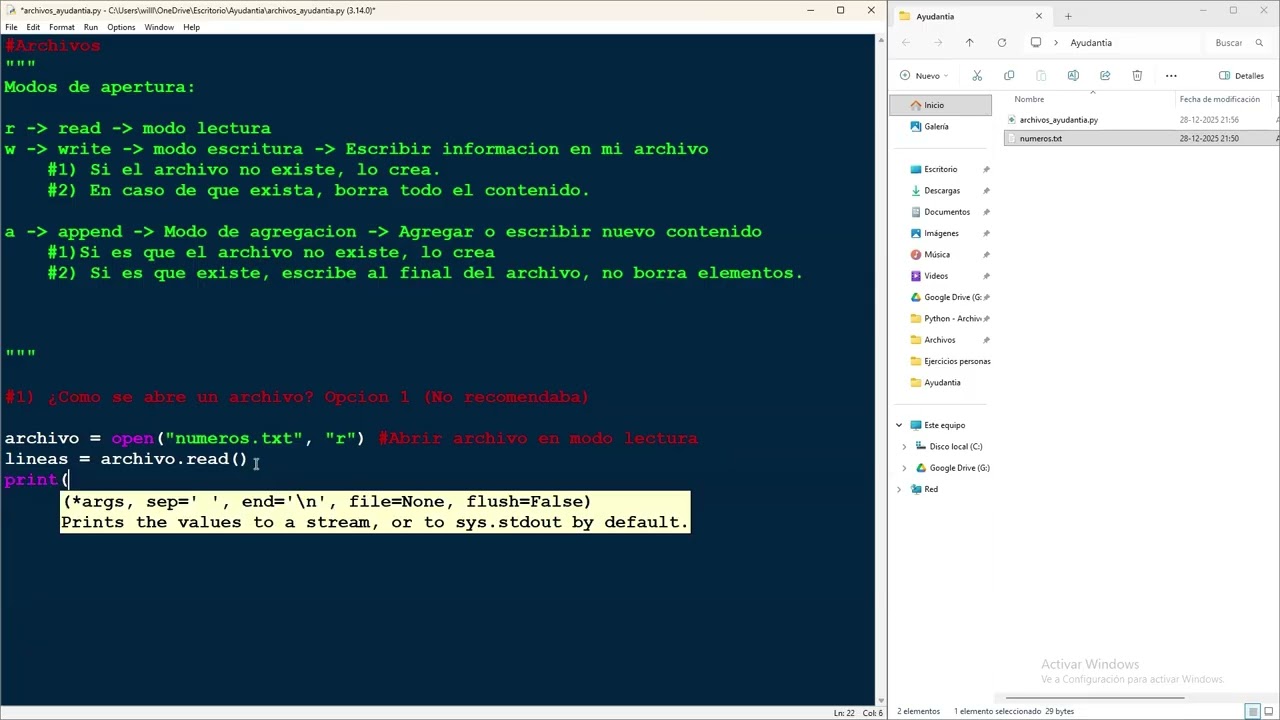Click the Refresh icon in Explorer
This screenshot has width=1280, height=720.
pyautogui.click(x=1001, y=43)
